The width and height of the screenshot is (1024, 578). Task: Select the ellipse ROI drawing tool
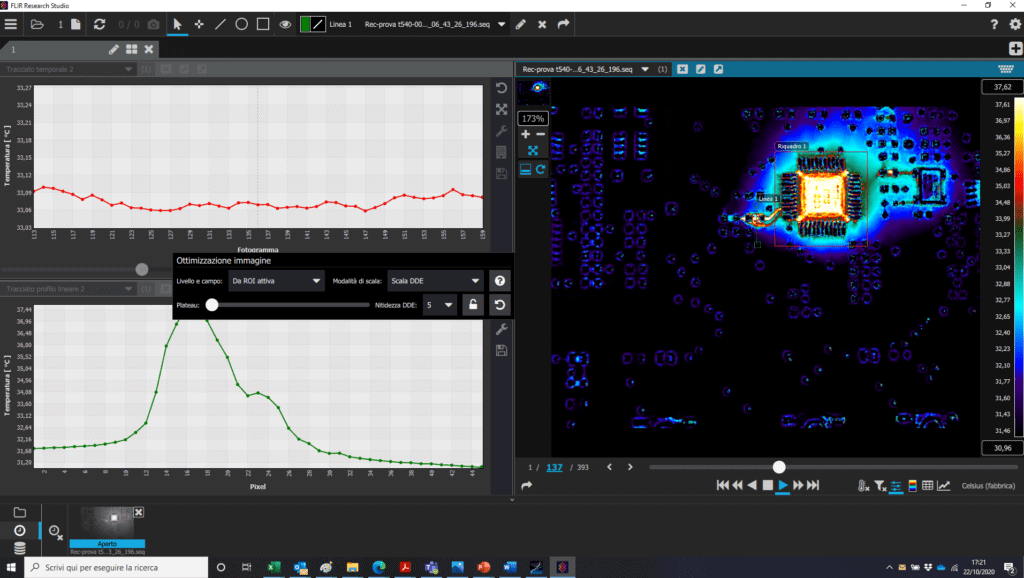241,24
